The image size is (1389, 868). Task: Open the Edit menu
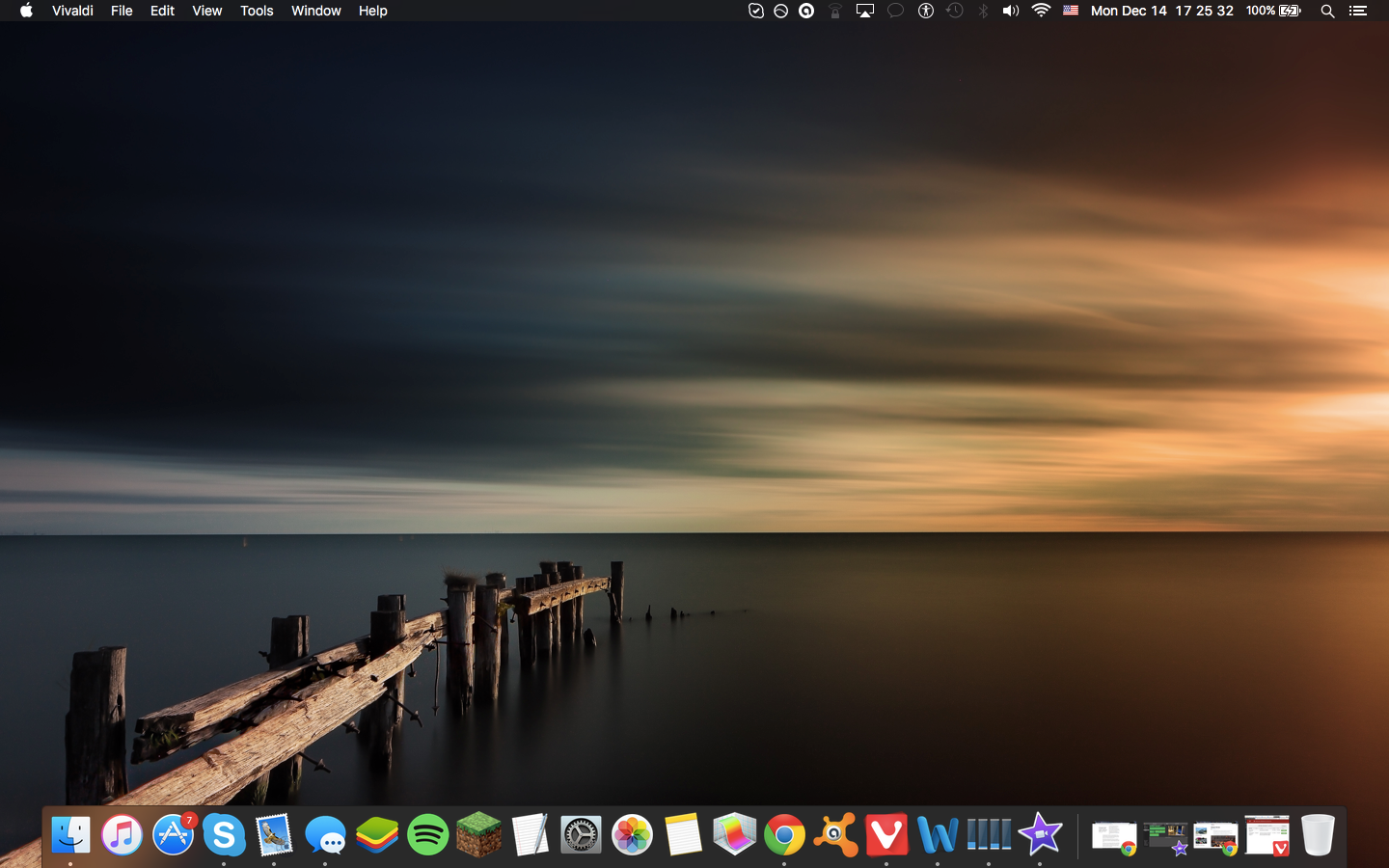(x=162, y=11)
